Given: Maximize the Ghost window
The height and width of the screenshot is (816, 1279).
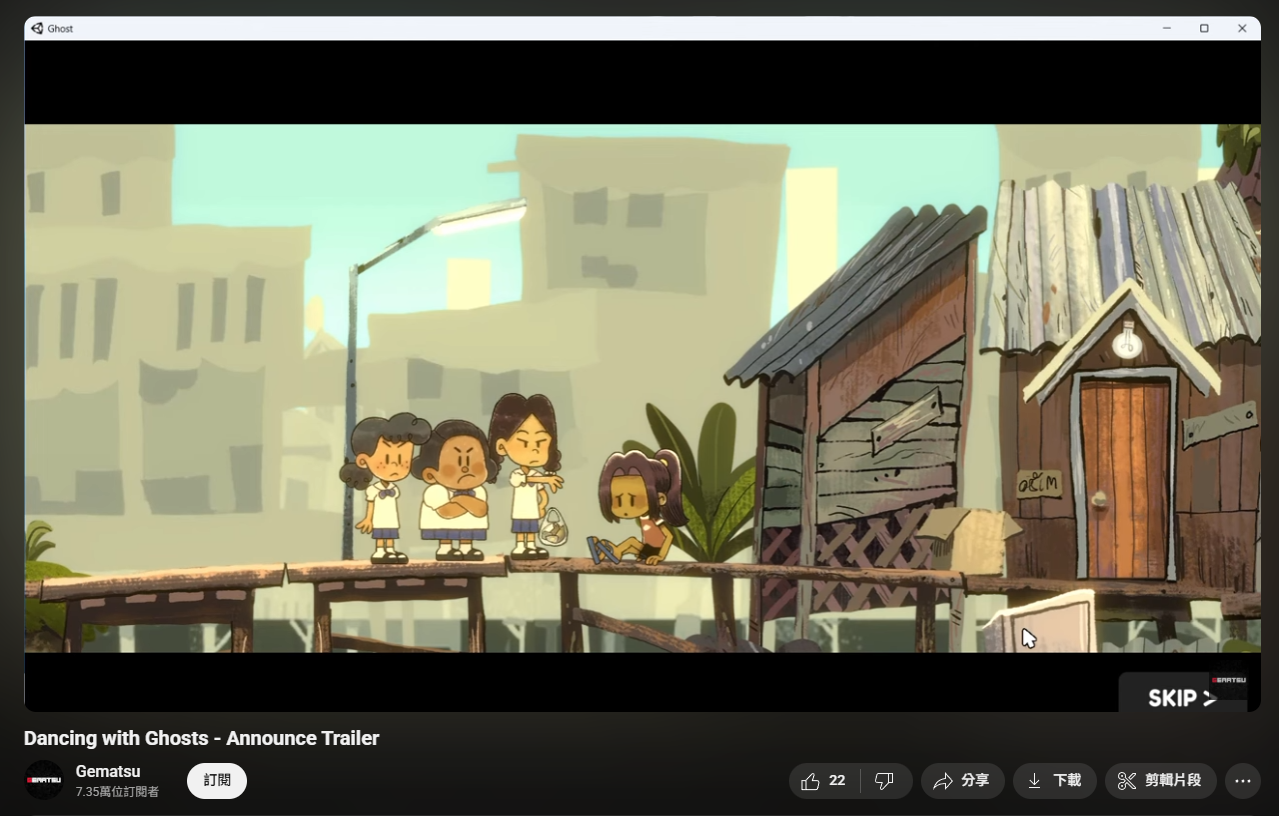Looking at the screenshot, I should tap(1204, 28).
